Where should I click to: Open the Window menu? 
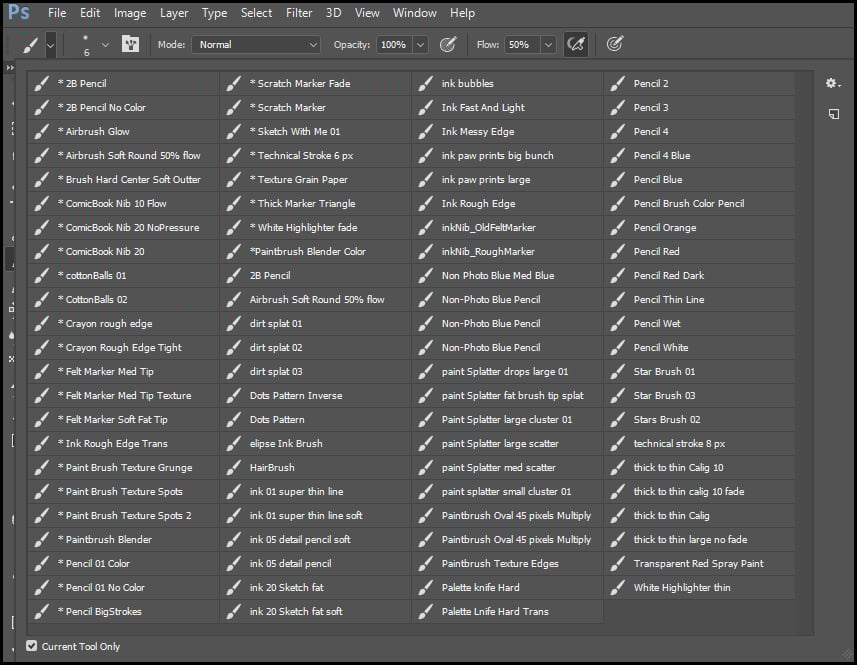(414, 13)
